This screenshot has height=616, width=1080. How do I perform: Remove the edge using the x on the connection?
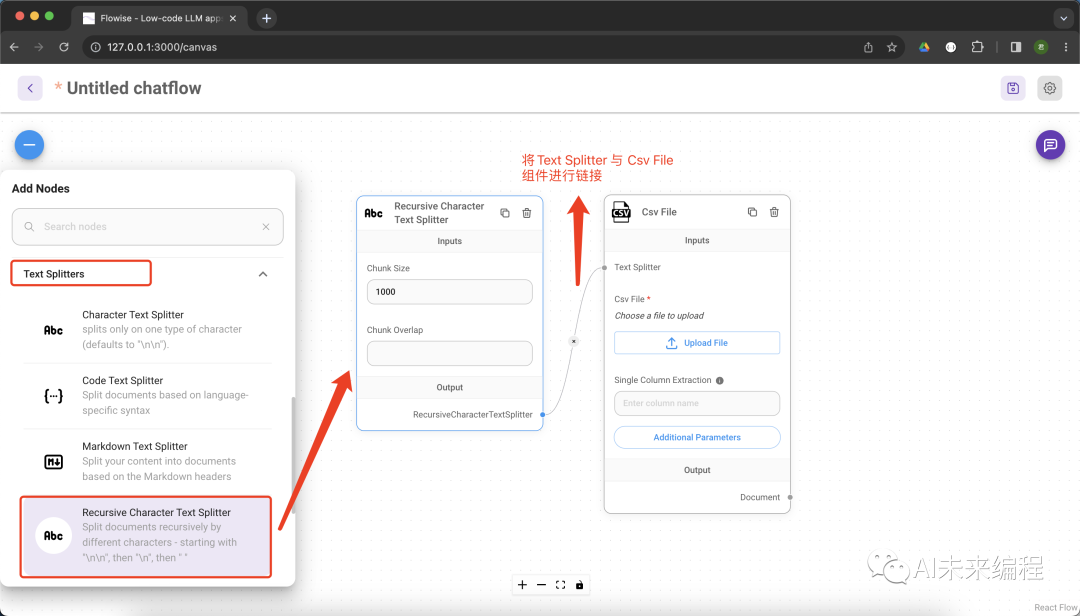coord(573,341)
